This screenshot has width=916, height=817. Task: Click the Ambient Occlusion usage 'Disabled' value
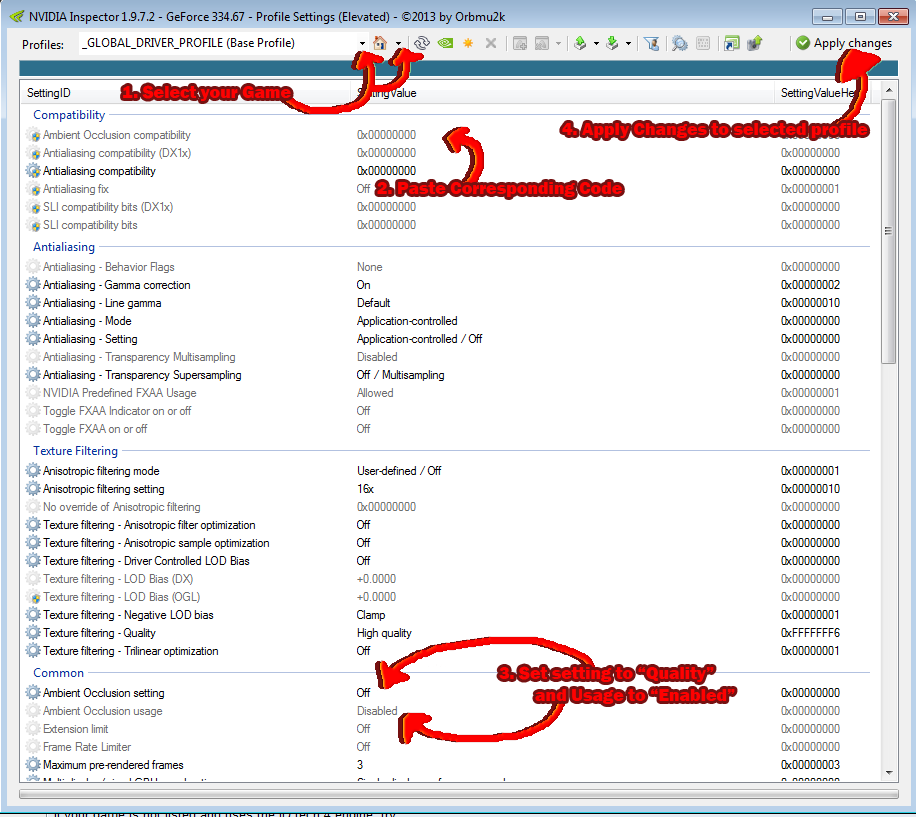click(377, 711)
